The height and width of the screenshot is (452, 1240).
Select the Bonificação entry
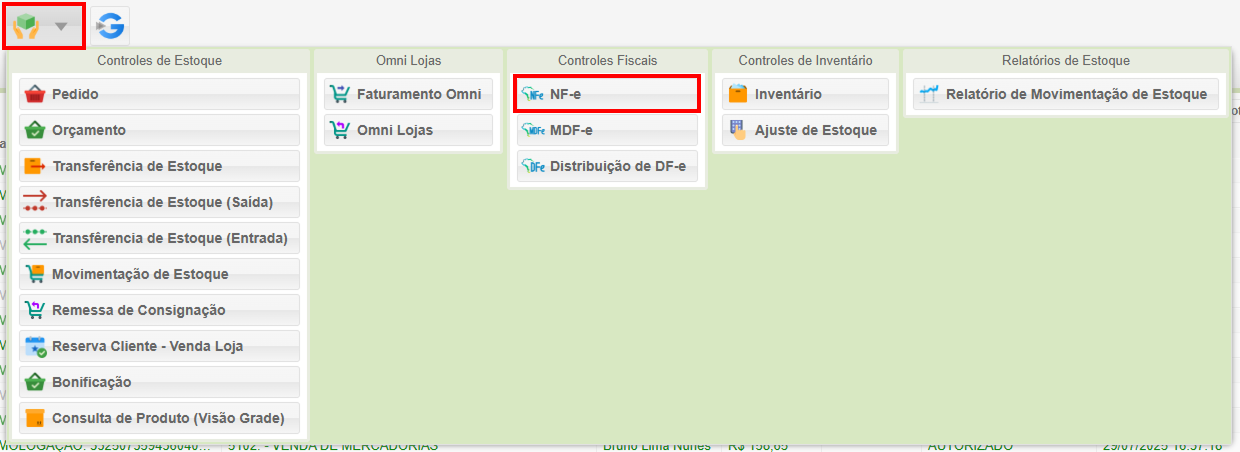tap(159, 382)
